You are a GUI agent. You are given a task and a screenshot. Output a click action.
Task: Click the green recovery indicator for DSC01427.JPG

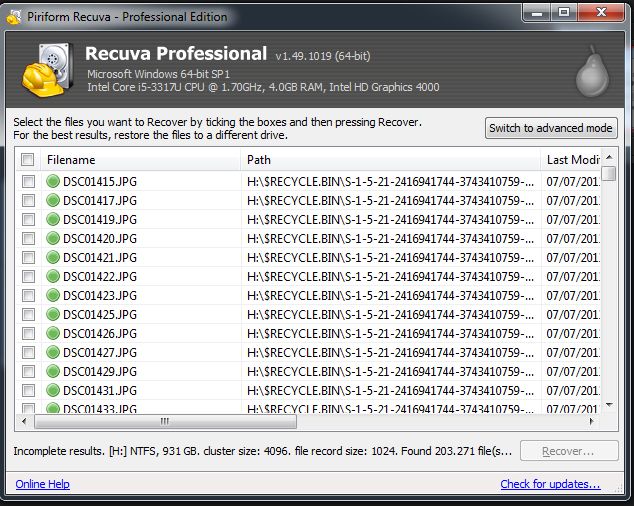click(53, 353)
